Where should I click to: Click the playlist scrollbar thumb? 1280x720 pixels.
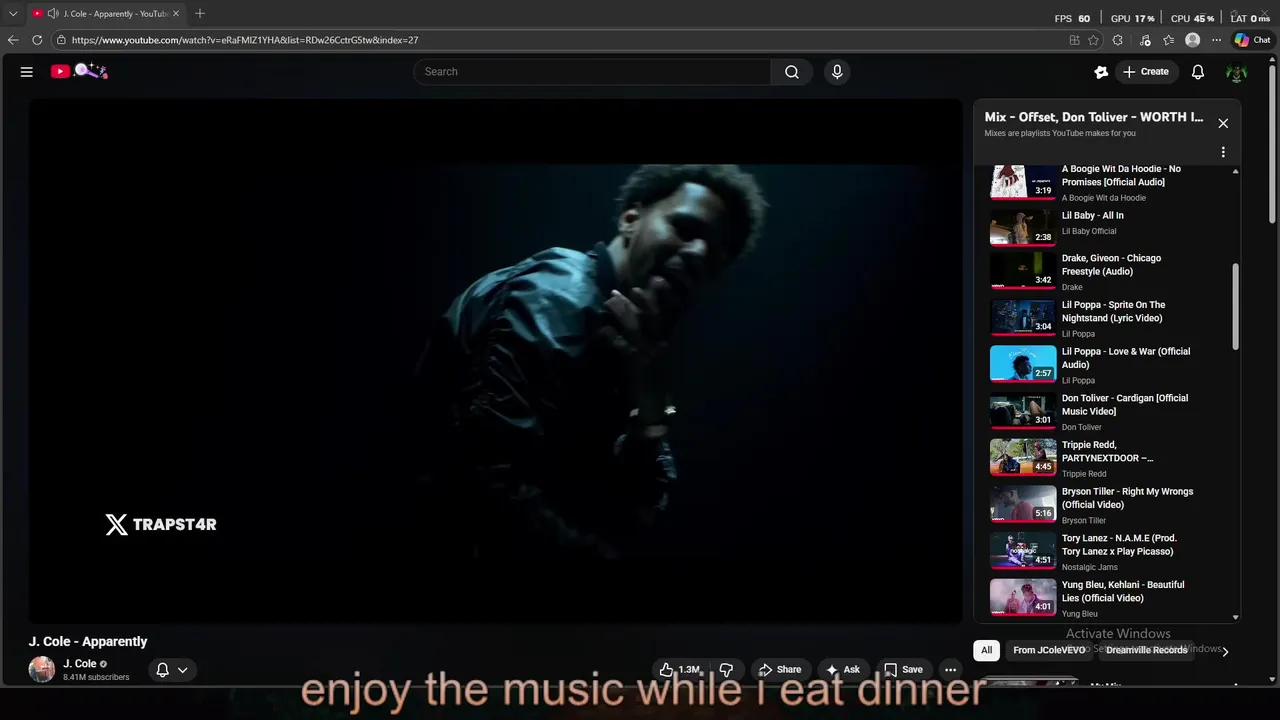click(1236, 307)
